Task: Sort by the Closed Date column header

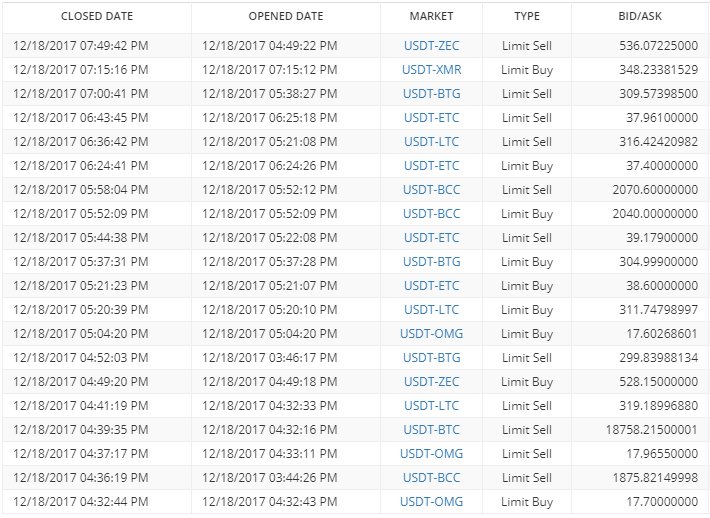Action: (x=97, y=16)
